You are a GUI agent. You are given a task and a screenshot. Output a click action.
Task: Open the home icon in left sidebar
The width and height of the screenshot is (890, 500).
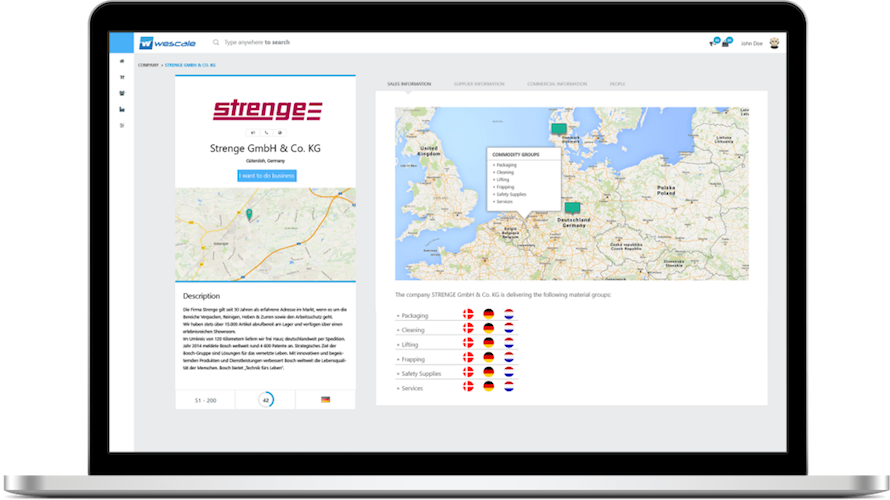121,61
